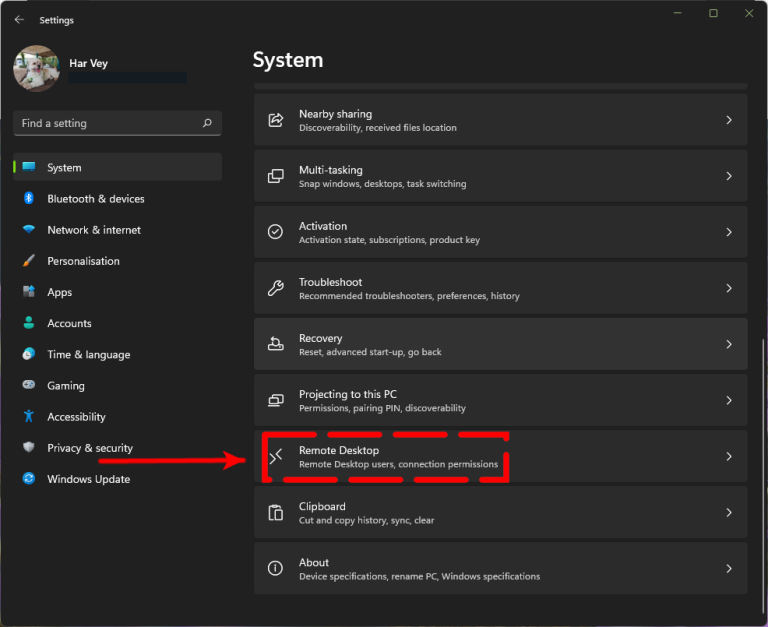Click the user profile picture
This screenshot has height=627, width=768.
click(36, 69)
